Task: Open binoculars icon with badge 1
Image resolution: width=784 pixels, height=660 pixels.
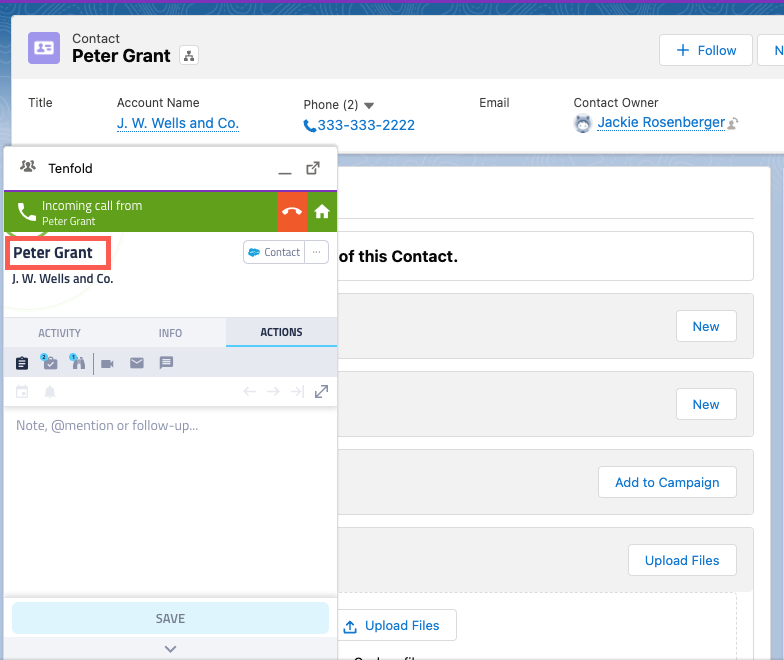Action: pyautogui.click(x=78, y=362)
